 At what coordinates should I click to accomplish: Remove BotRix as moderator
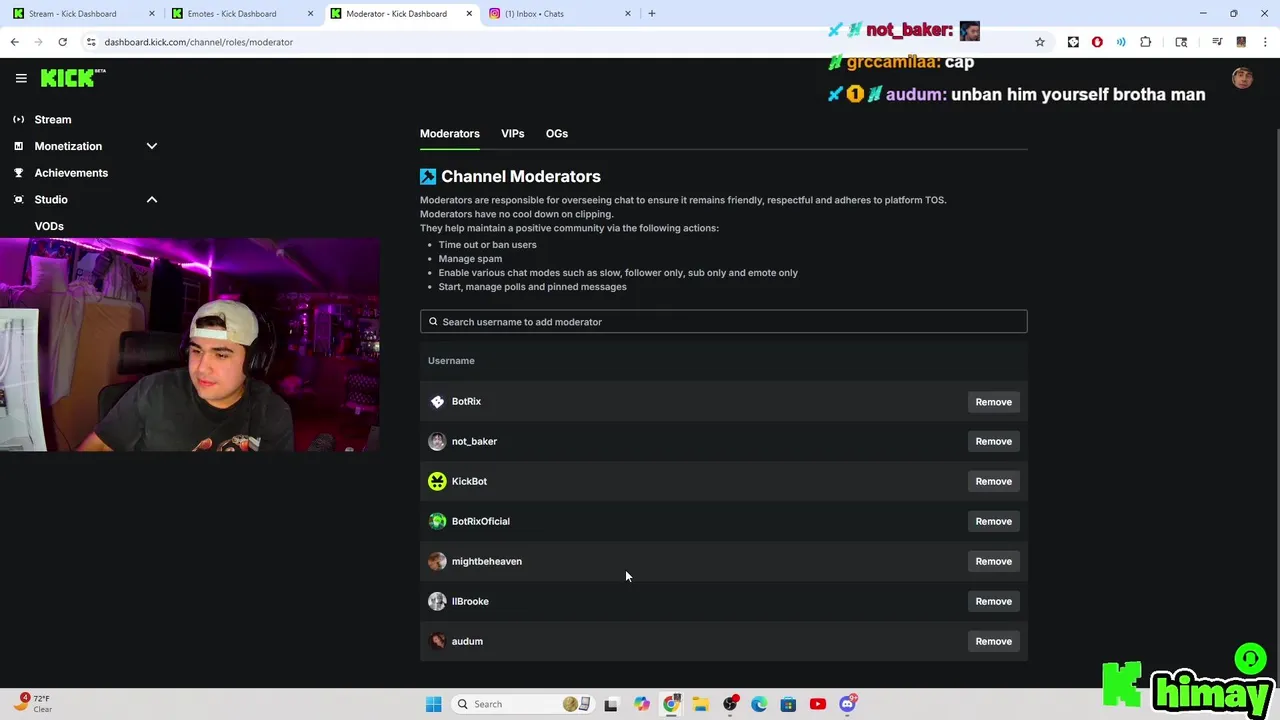pos(994,402)
